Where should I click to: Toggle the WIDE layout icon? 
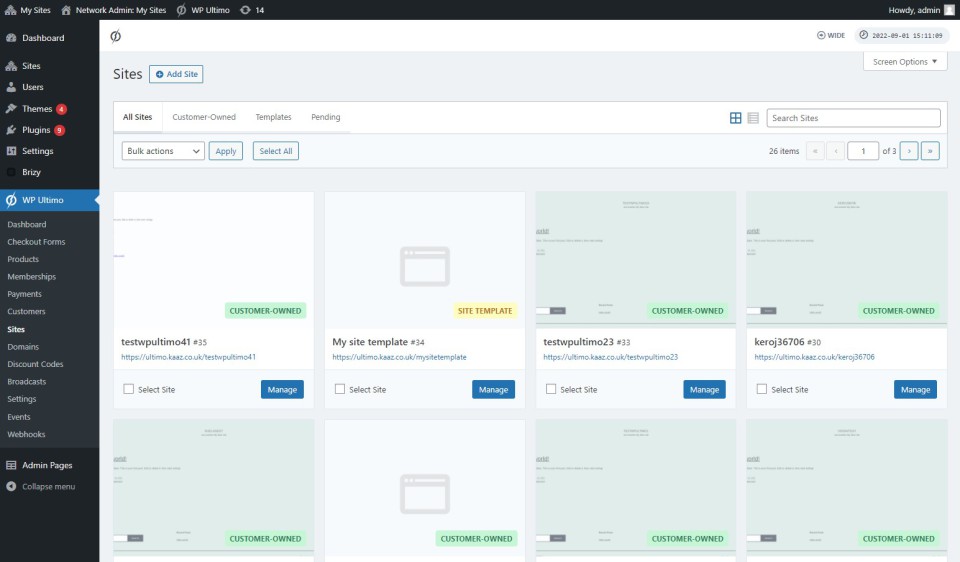tap(831, 35)
